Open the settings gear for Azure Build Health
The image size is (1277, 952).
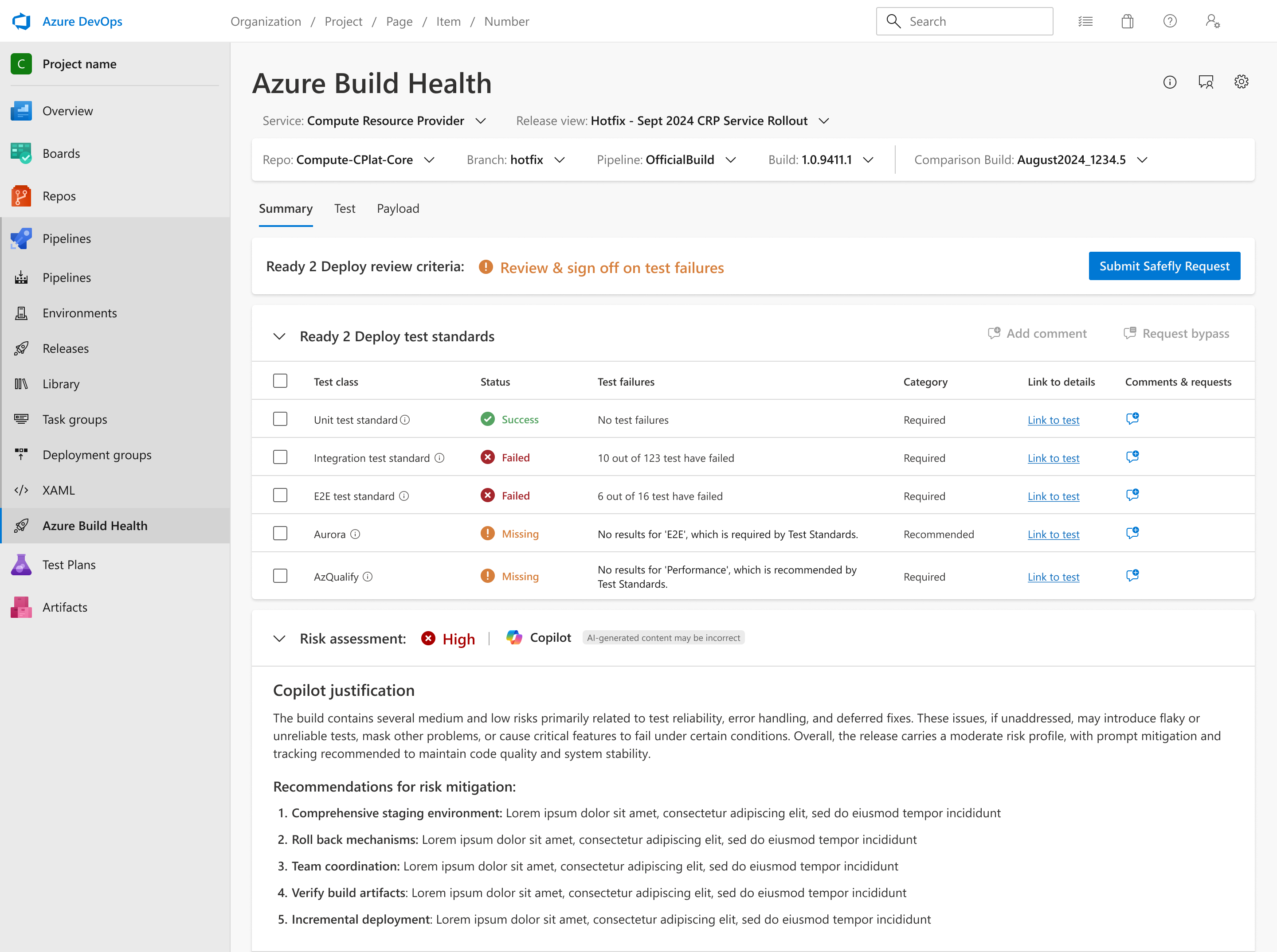click(1241, 82)
